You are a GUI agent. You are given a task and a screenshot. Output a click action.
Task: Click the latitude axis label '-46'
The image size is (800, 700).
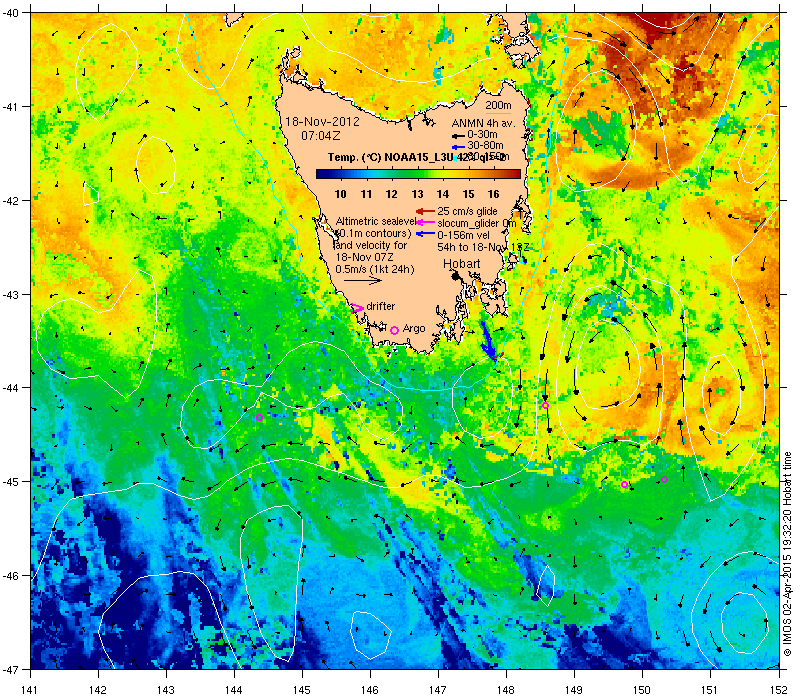tap(9, 576)
